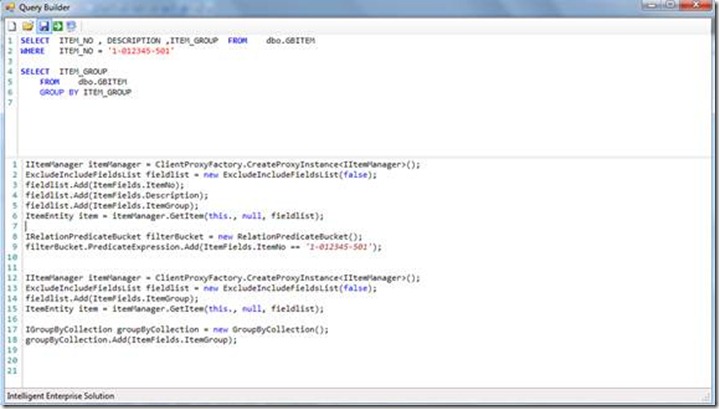Click the 'WHERE' keyword on SQL line 2

pyautogui.click(x=33, y=51)
